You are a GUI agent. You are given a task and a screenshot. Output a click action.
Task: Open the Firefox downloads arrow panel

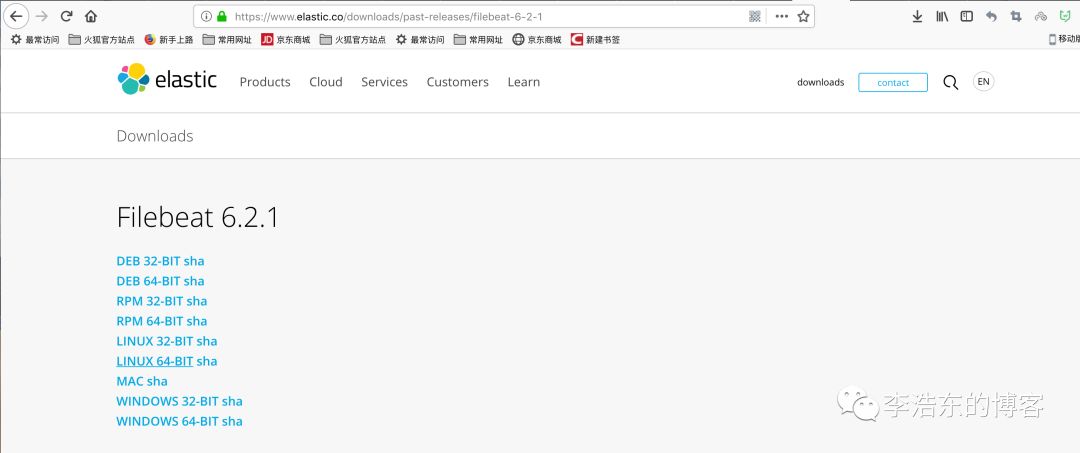(917, 17)
